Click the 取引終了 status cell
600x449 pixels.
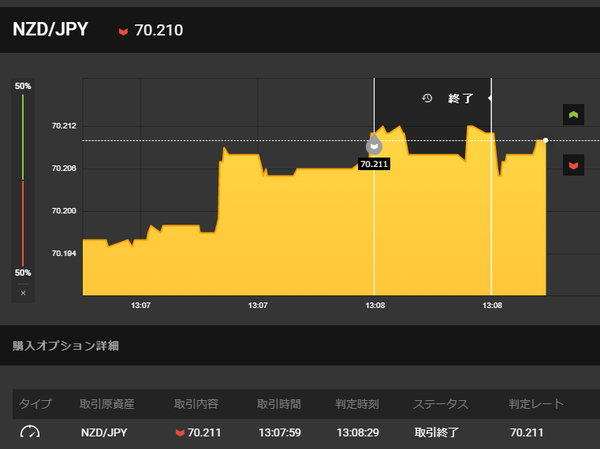(x=437, y=433)
